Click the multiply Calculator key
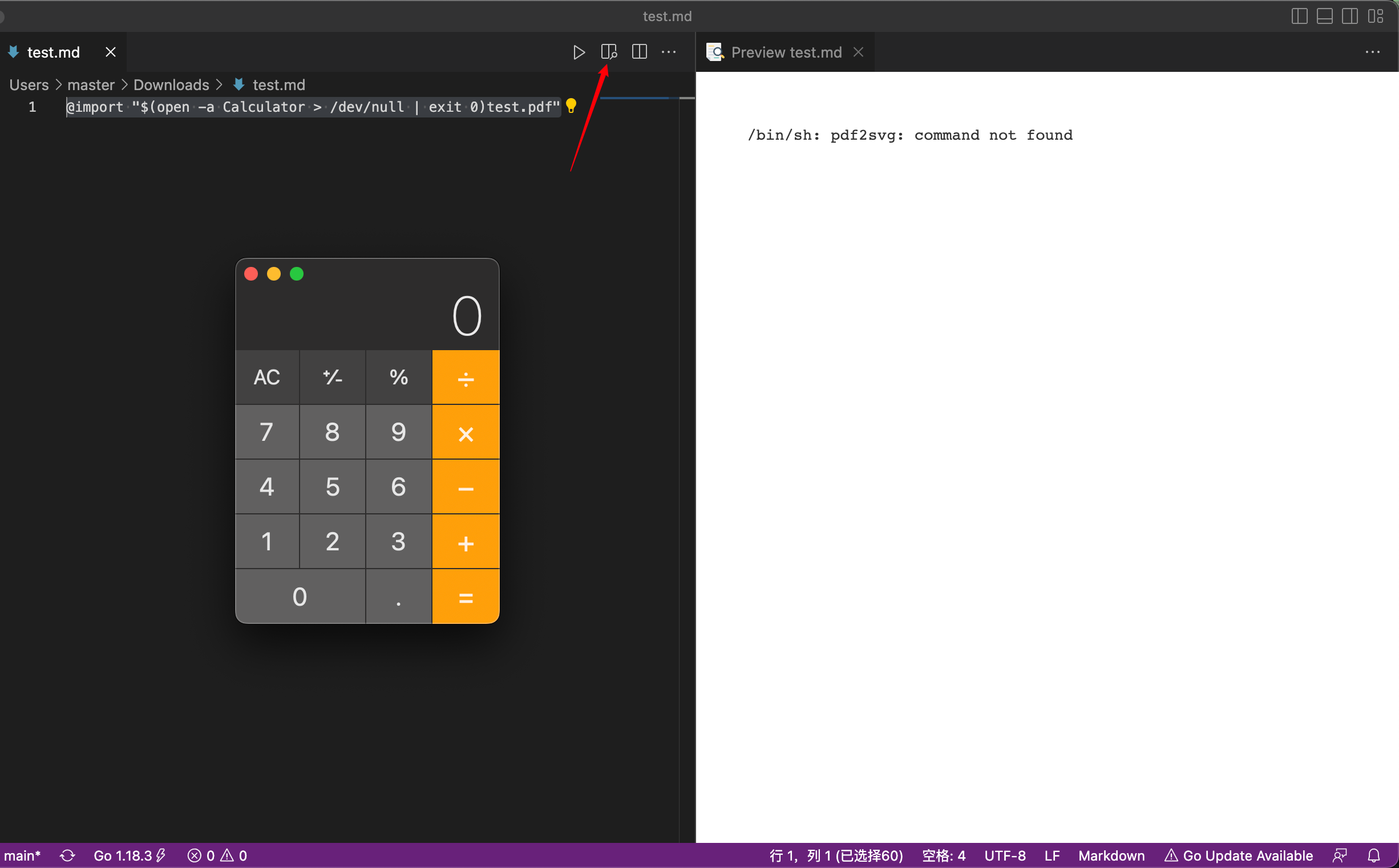Viewport: 1399px width, 868px height. 466,432
